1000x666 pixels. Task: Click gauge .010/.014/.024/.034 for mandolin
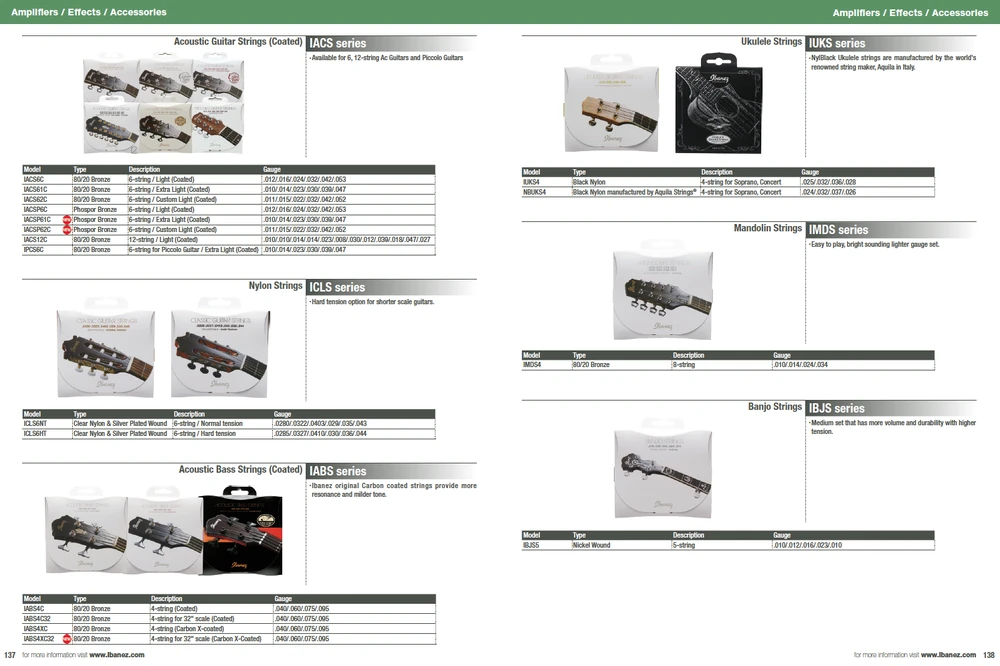pos(800,365)
